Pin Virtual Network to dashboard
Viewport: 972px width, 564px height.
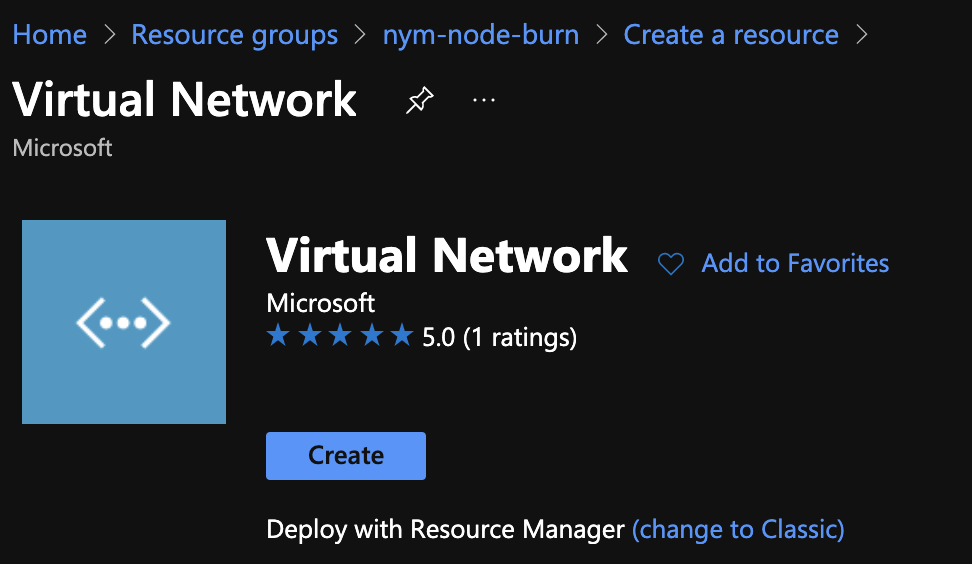[x=420, y=100]
